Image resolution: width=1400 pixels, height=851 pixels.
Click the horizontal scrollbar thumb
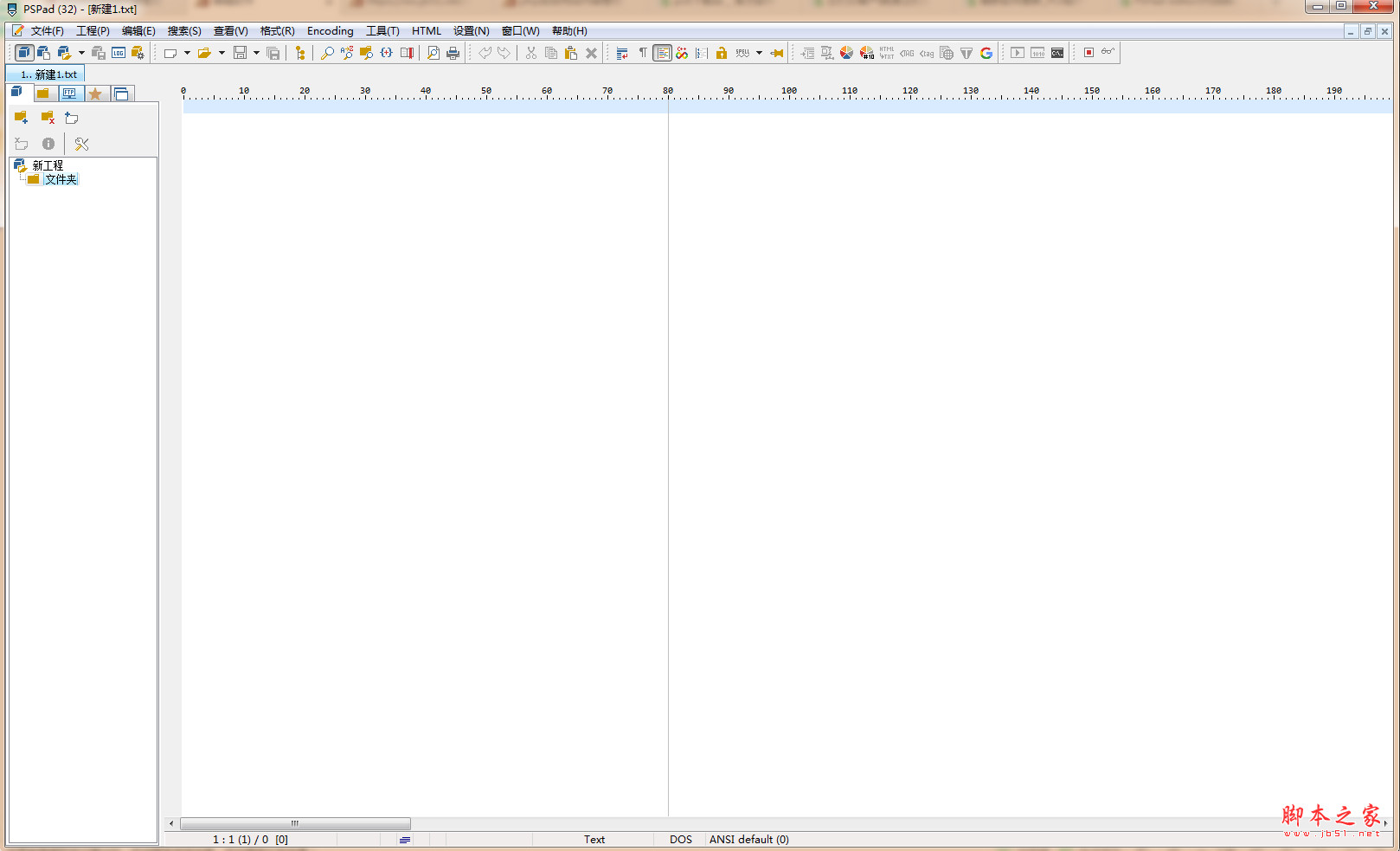[x=295, y=823]
